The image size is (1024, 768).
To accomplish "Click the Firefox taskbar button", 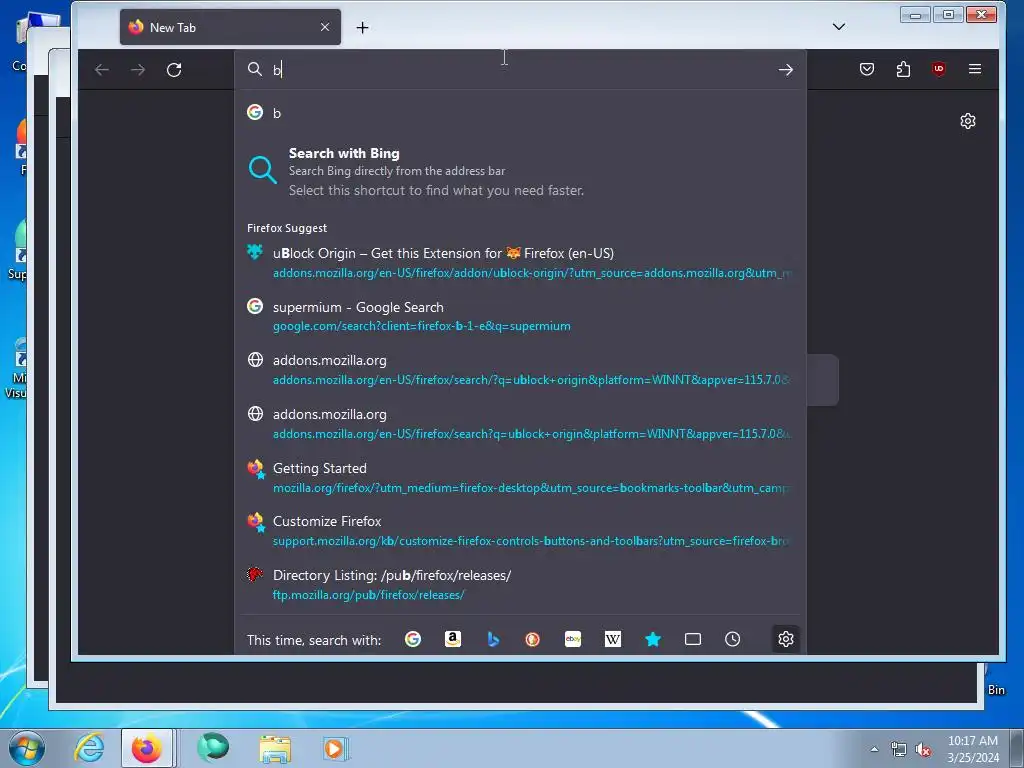I will [x=147, y=748].
